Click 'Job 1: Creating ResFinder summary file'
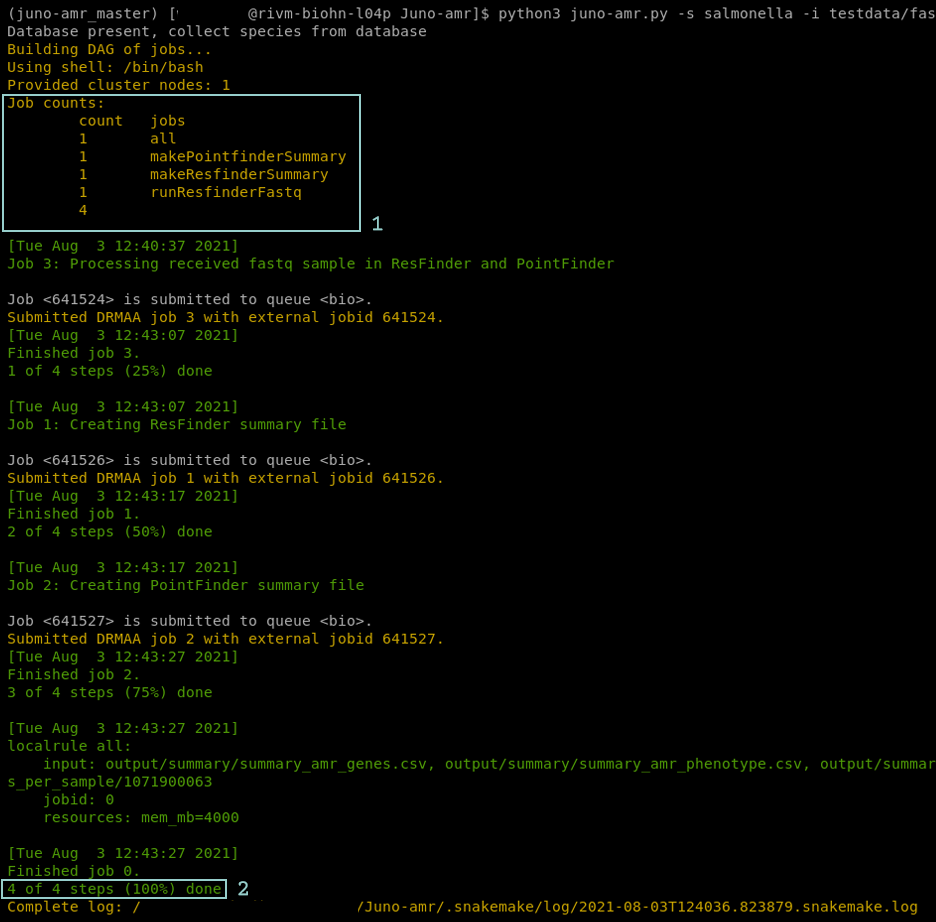Image resolution: width=936 pixels, height=922 pixels. [x=177, y=425]
